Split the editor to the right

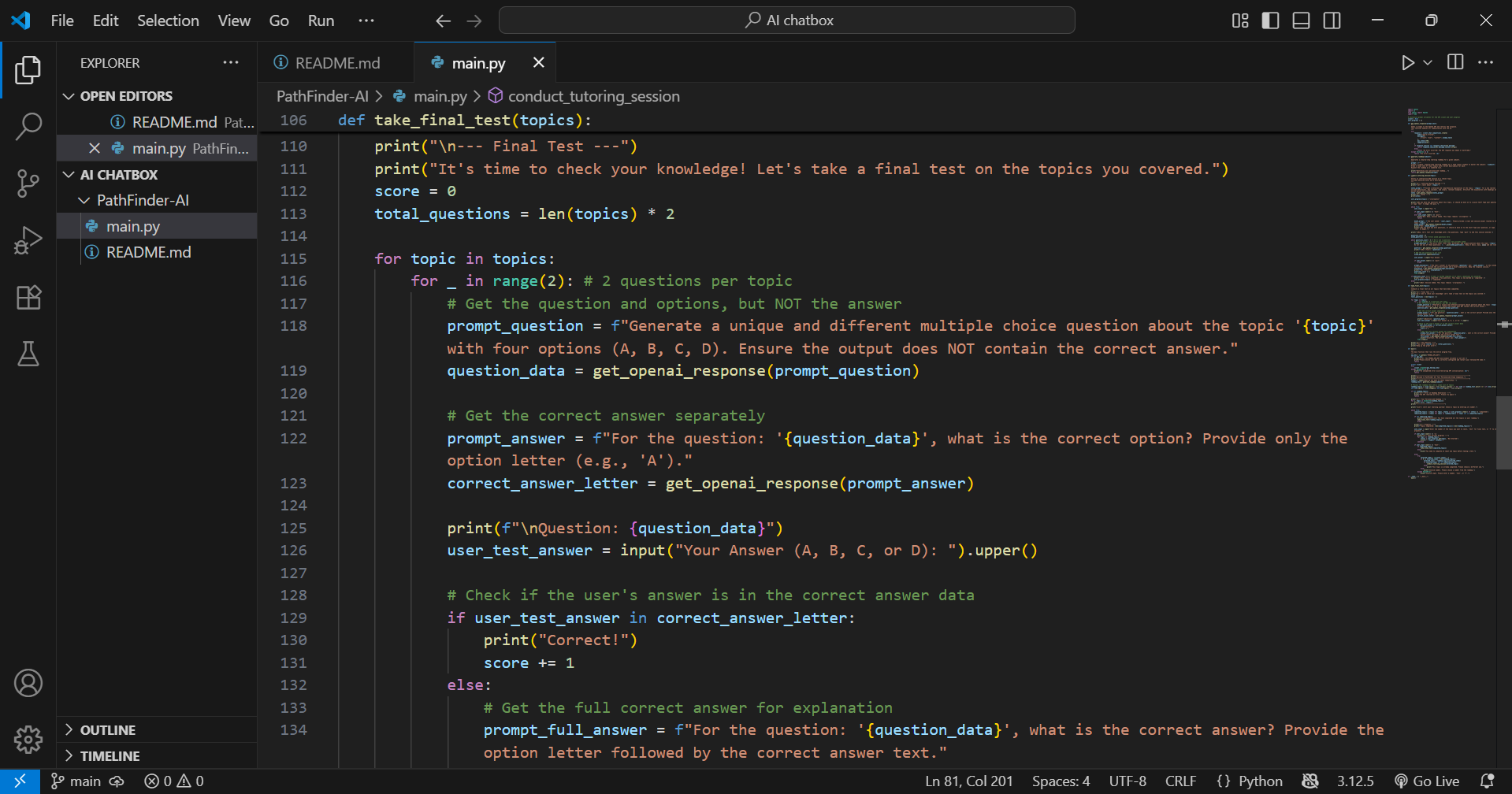pyautogui.click(x=1455, y=63)
